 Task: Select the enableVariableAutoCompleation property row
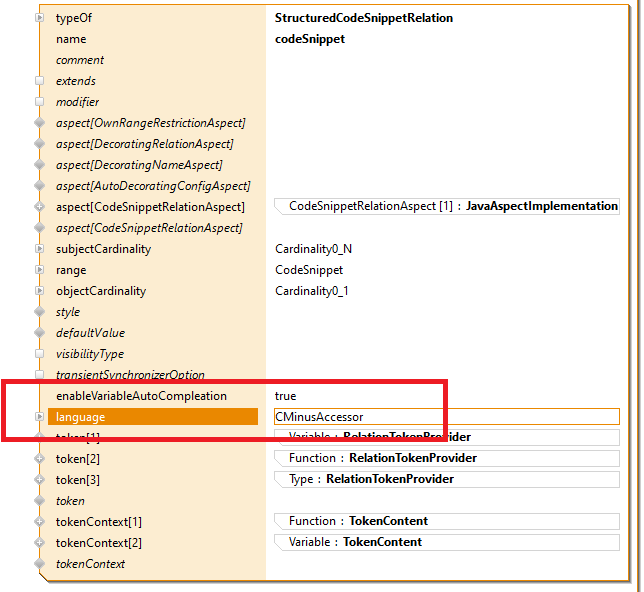pos(141,396)
